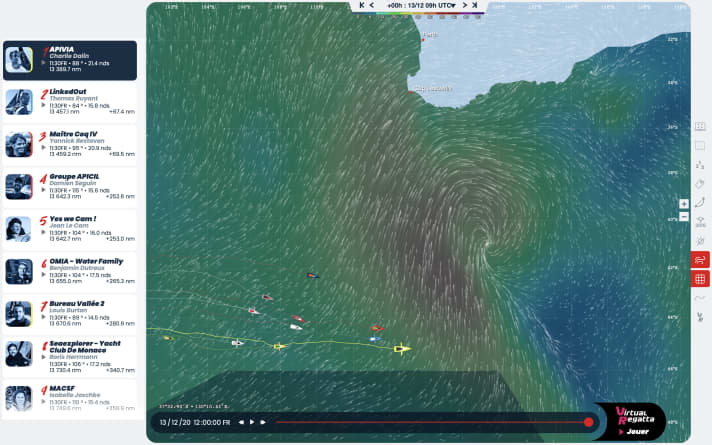The width and height of the screenshot is (712, 445).
Task: Click the Cap Leeuwin label on map
Action: tap(433, 89)
